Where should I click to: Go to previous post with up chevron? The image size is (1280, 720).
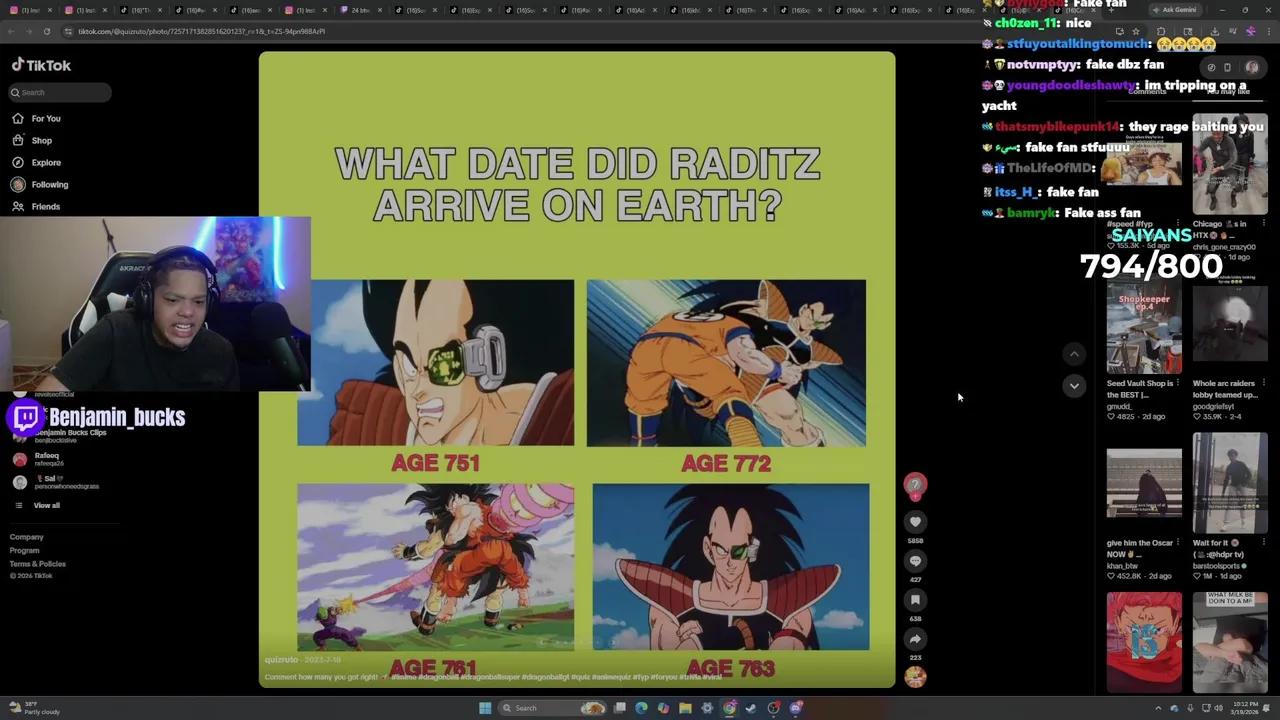[x=1074, y=354]
